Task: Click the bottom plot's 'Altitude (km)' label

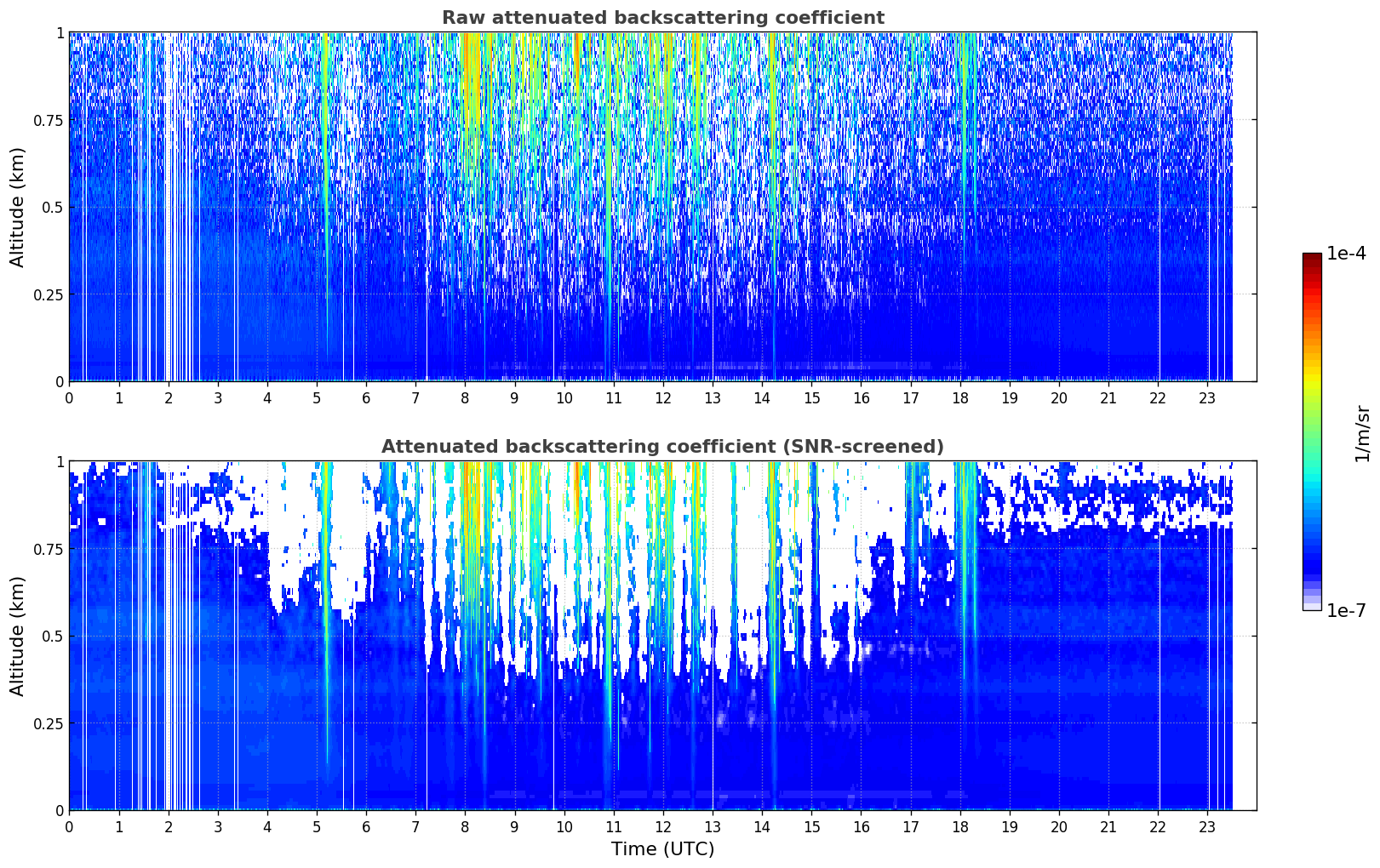Action: tap(18, 636)
